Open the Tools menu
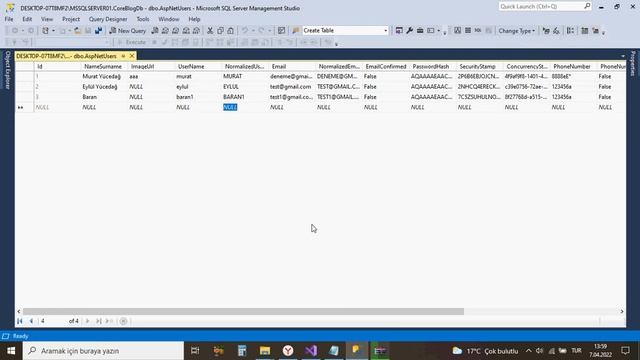 [x=143, y=19]
